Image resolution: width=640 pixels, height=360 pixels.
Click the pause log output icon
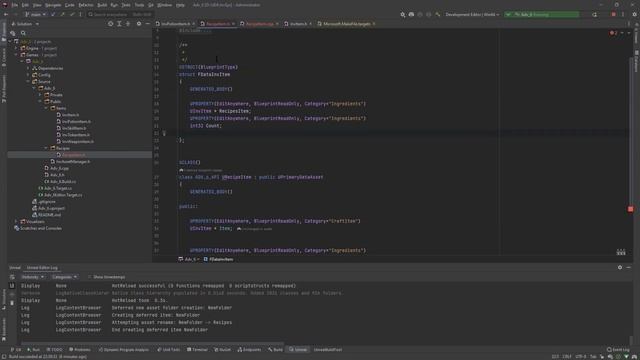(x=12, y=286)
